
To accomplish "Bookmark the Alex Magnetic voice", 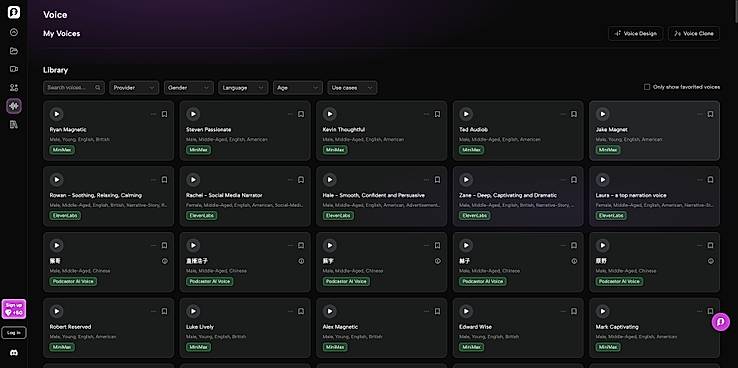I will [437, 312].
